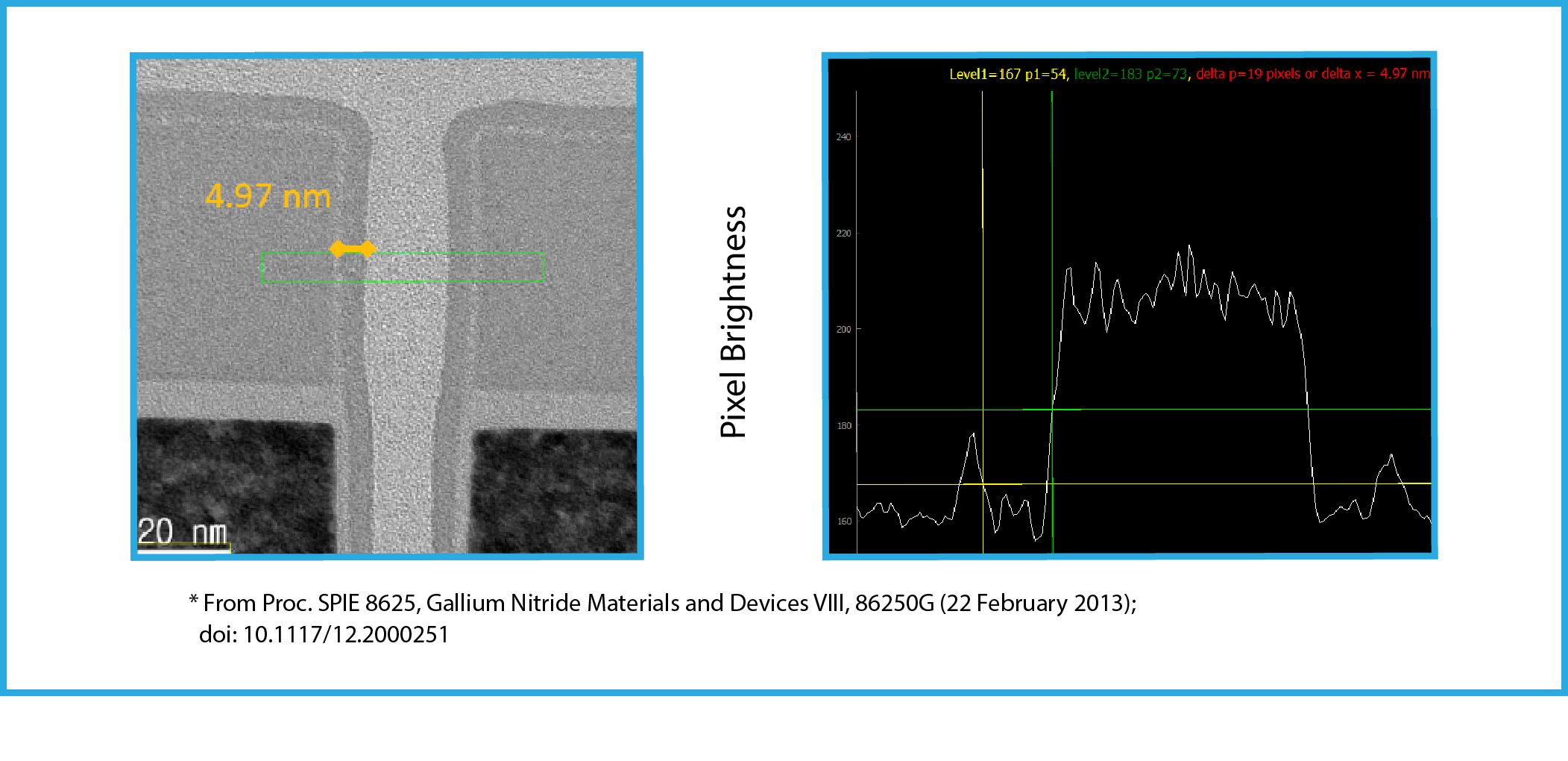
Task: Click the yellow Level1=167 p1=54 text
Action: [1008, 74]
